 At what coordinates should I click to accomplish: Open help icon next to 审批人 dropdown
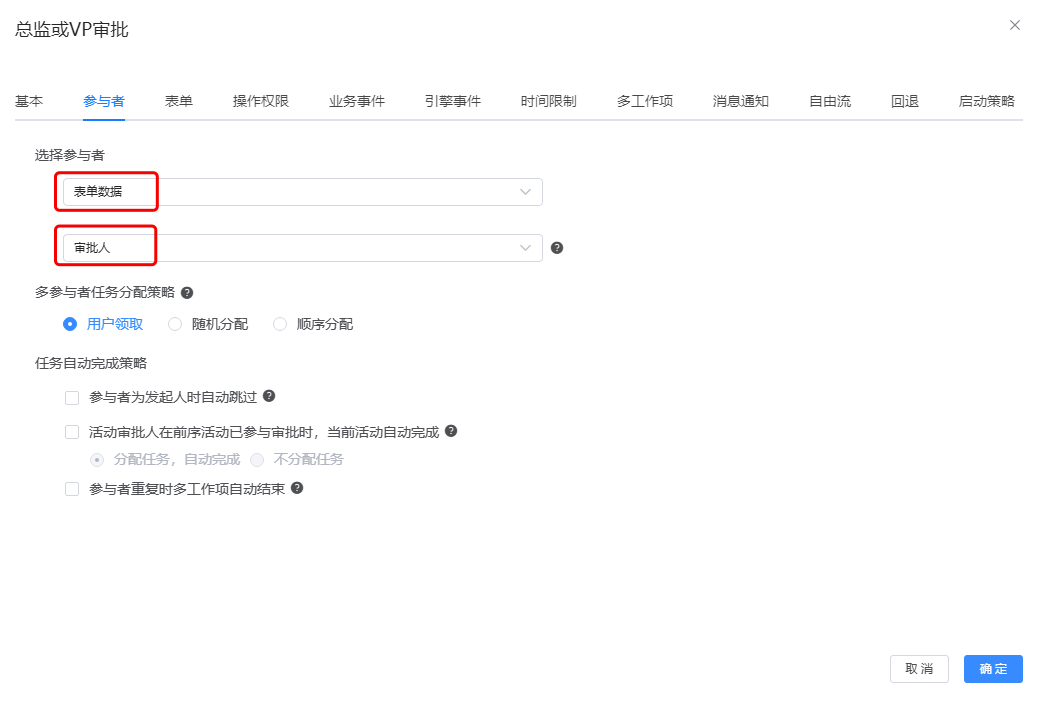point(557,247)
